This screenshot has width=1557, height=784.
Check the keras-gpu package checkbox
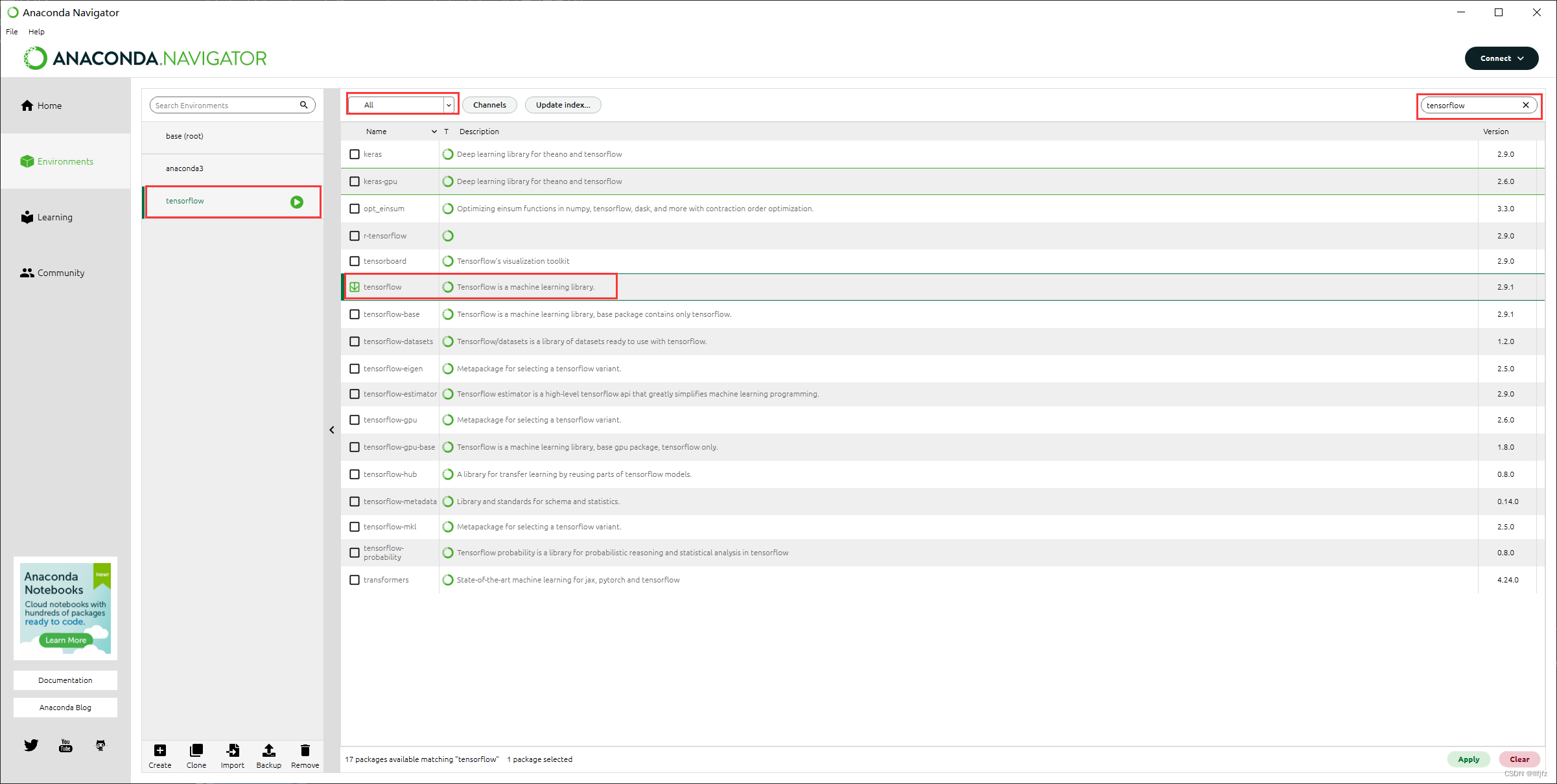(355, 181)
